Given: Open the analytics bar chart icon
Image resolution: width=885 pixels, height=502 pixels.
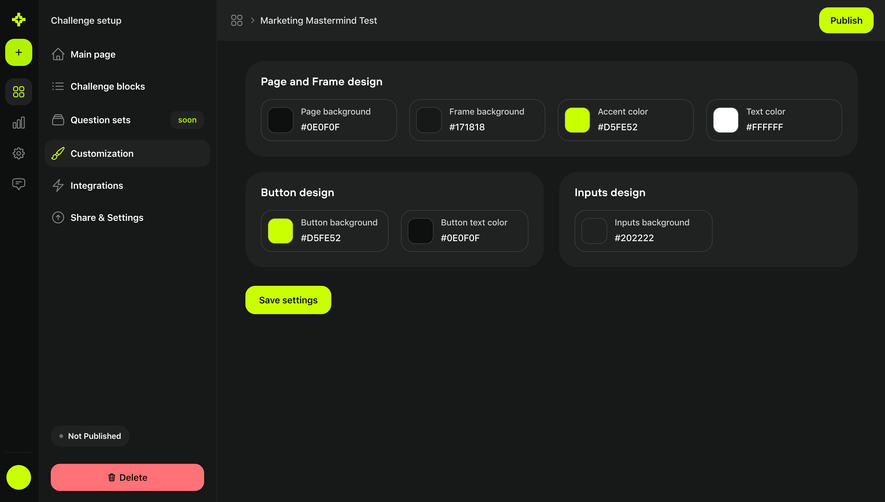Looking at the screenshot, I should click(x=19, y=123).
